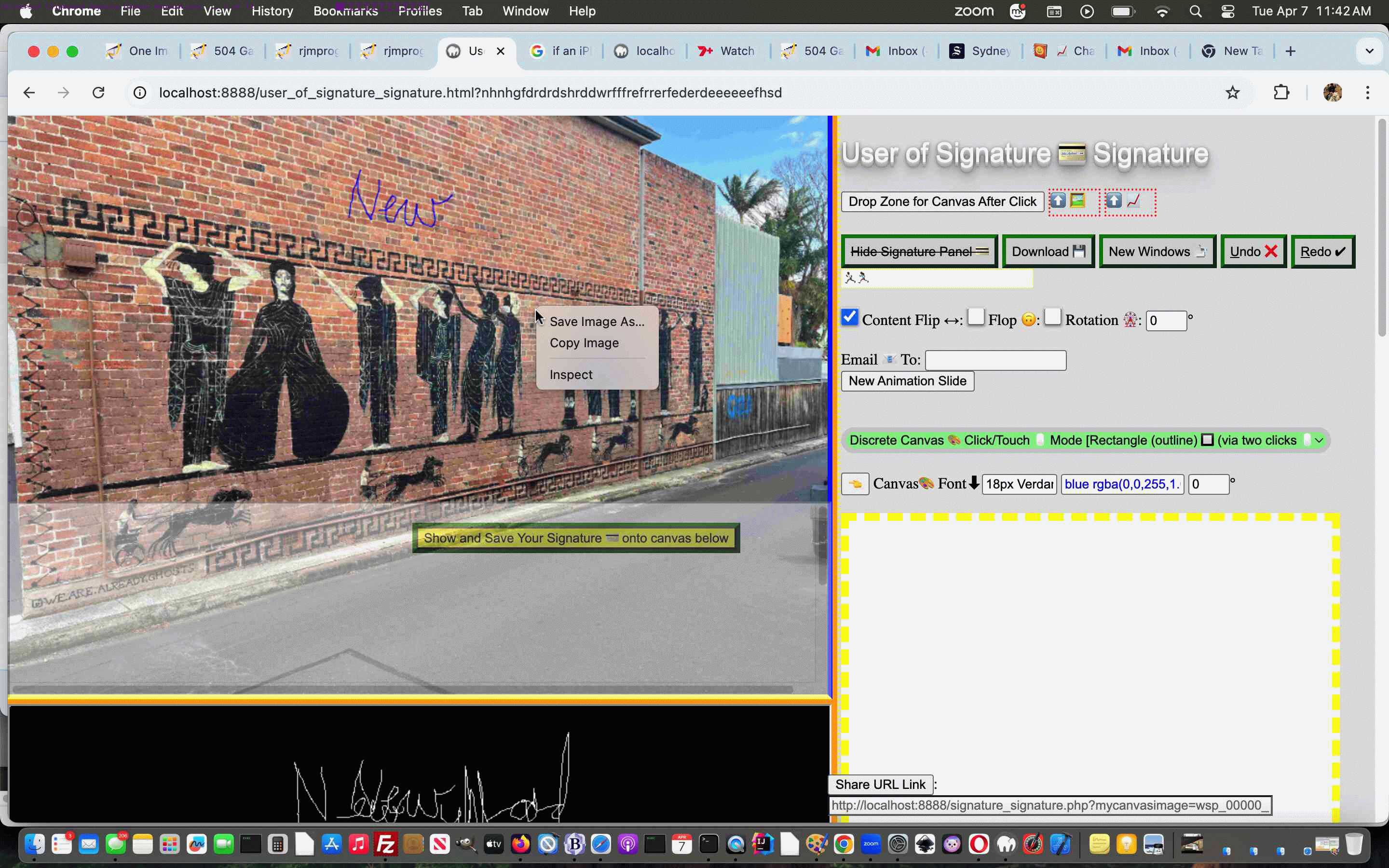Click the envelope icon next to Email label
The height and width of the screenshot is (868, 1389).
890,358
